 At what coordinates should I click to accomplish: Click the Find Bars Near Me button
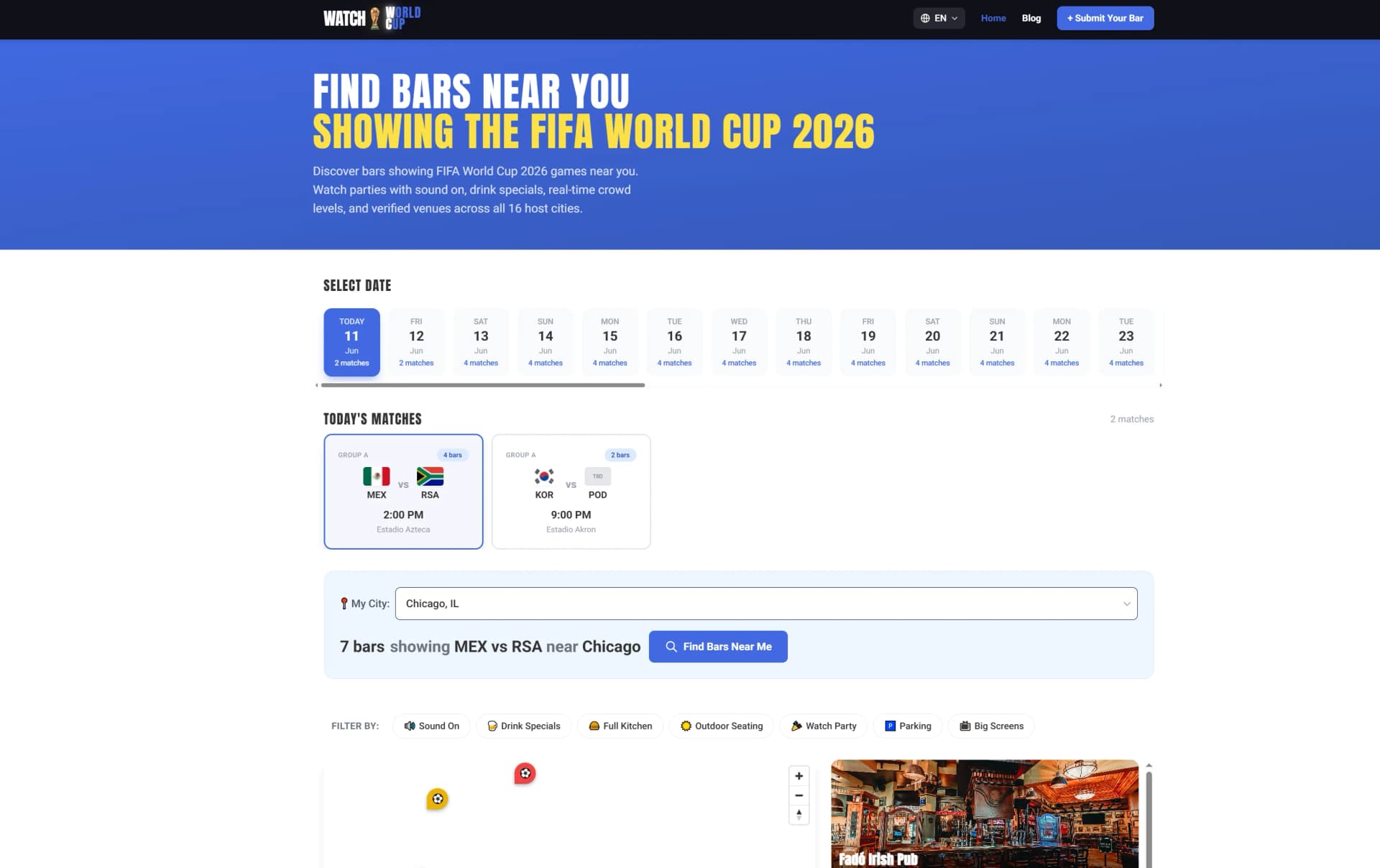click(x=718, y=647)
